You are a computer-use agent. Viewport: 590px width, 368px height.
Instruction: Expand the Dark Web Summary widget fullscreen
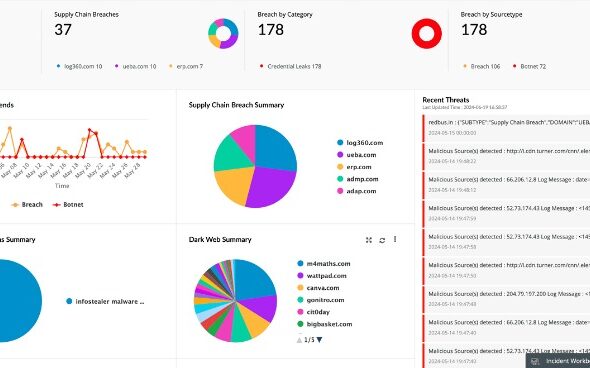[x=369, y=240]
